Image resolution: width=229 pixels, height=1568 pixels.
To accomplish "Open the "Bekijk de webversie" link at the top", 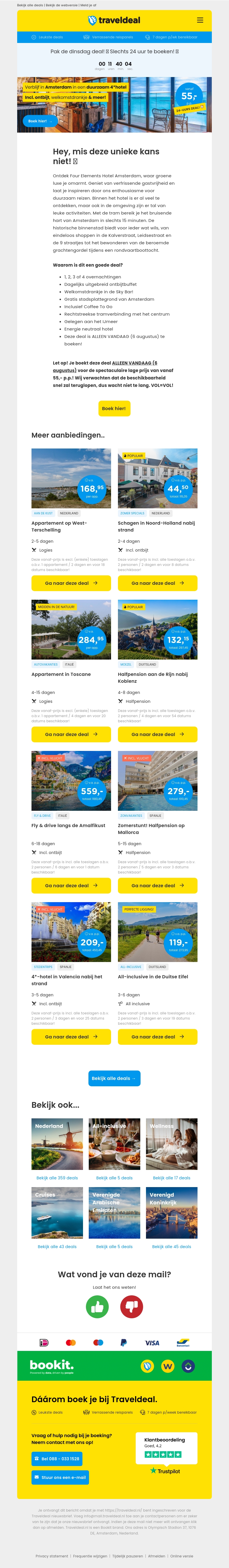I will [62, 5].
